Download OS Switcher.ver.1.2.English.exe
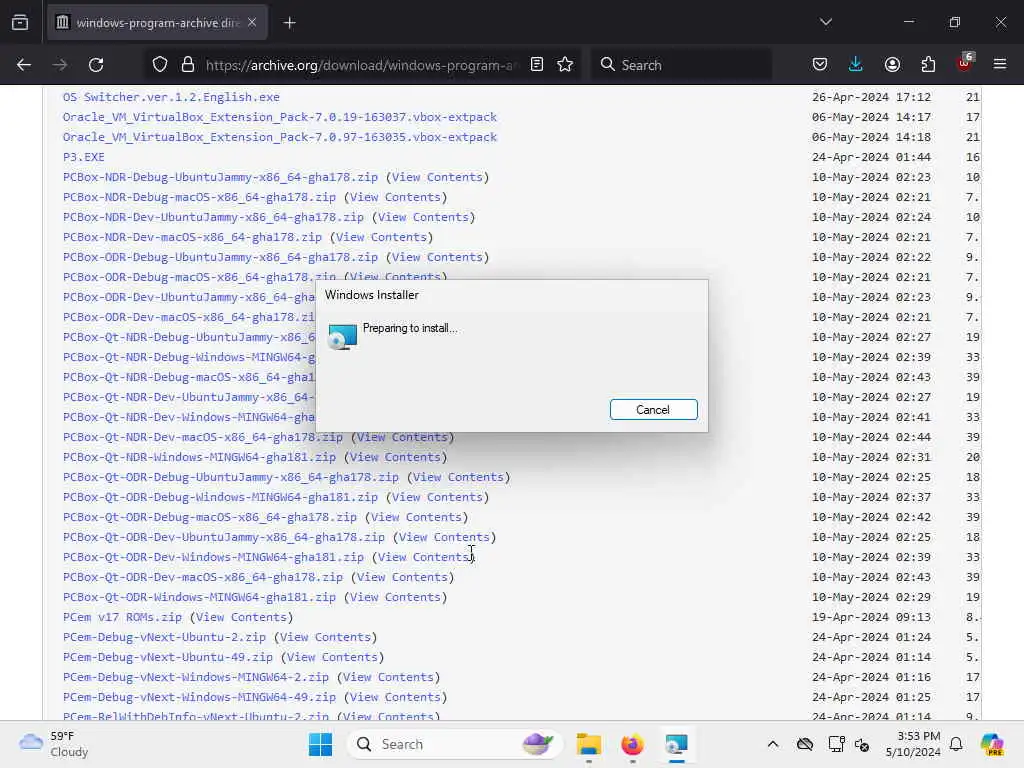 [171, 97]
